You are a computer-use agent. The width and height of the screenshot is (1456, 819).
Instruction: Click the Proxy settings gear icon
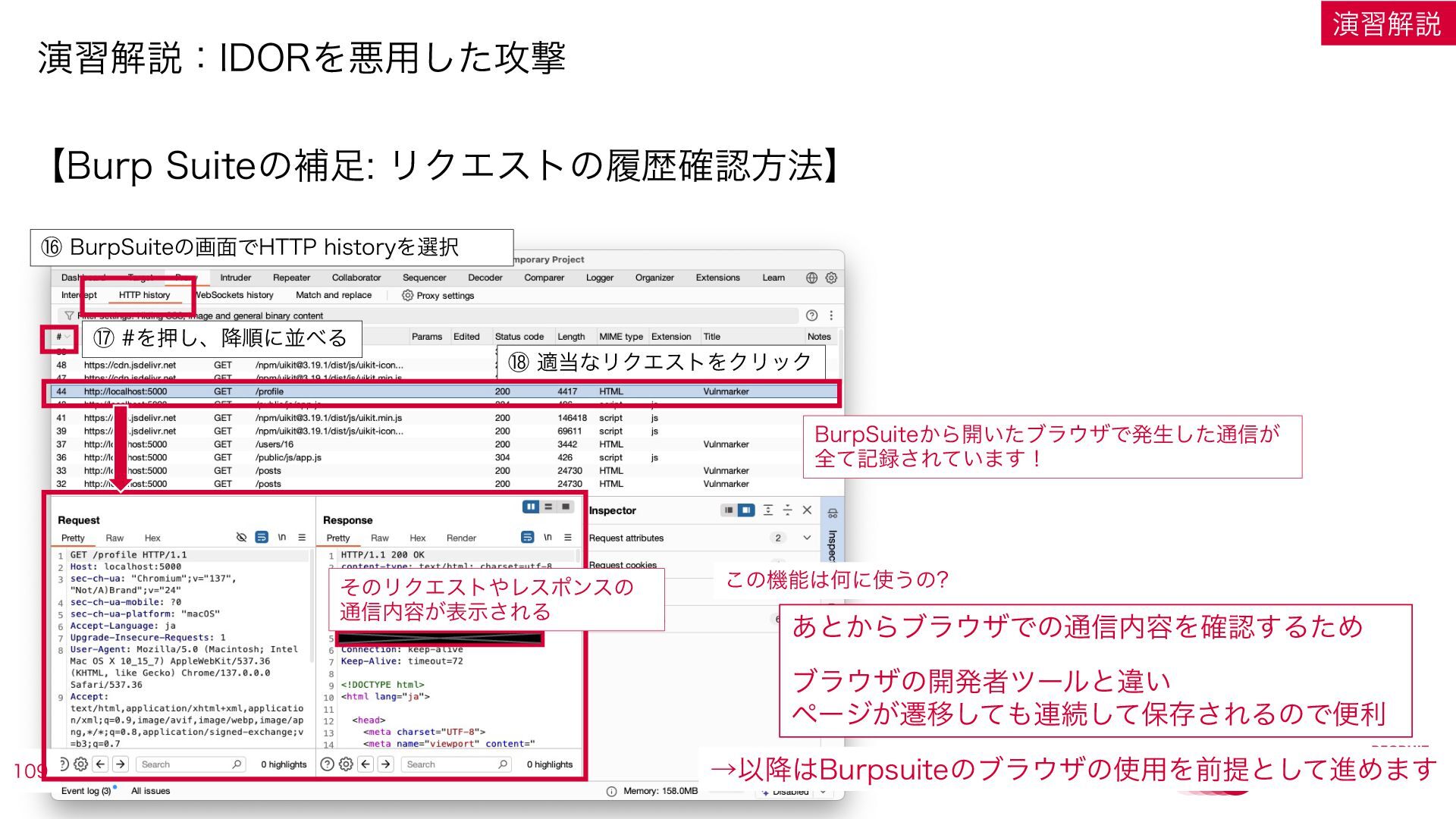click(407, 295)
